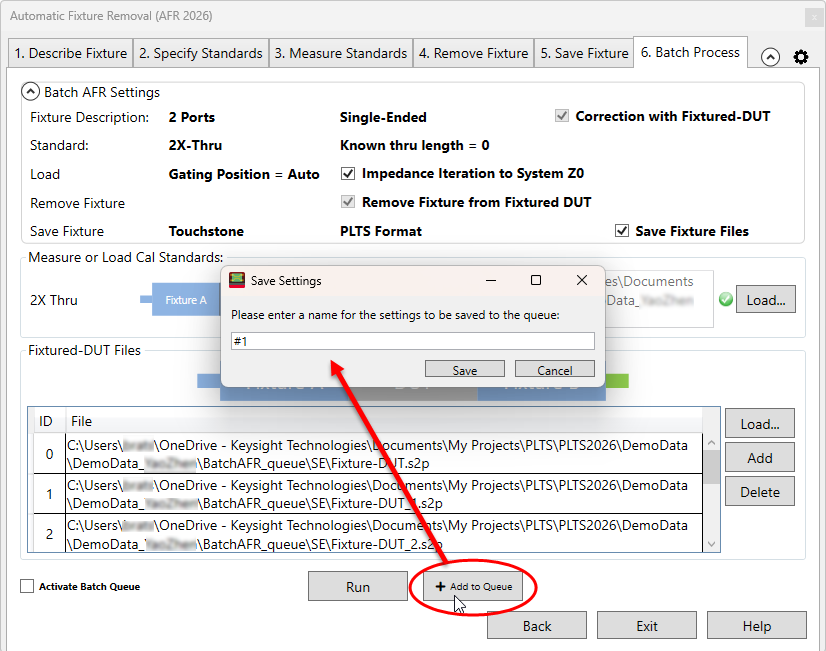Image resolution: width=826 pixels, height=651 pixels.
Task: Open the settings gear icon
Action: pyautogui.click(x=800, y=57)
